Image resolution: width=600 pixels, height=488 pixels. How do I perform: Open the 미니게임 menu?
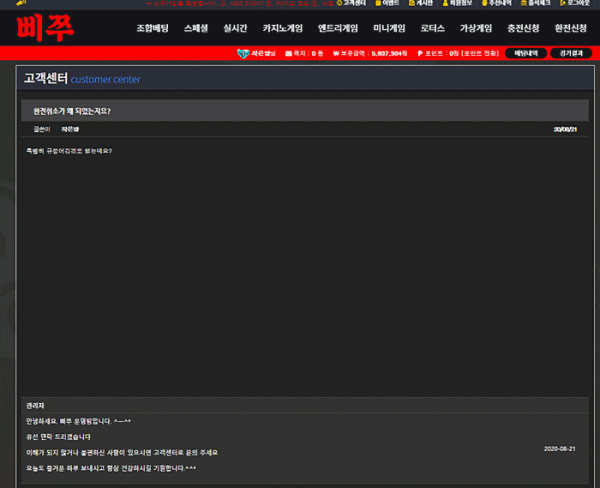[389, 28]
